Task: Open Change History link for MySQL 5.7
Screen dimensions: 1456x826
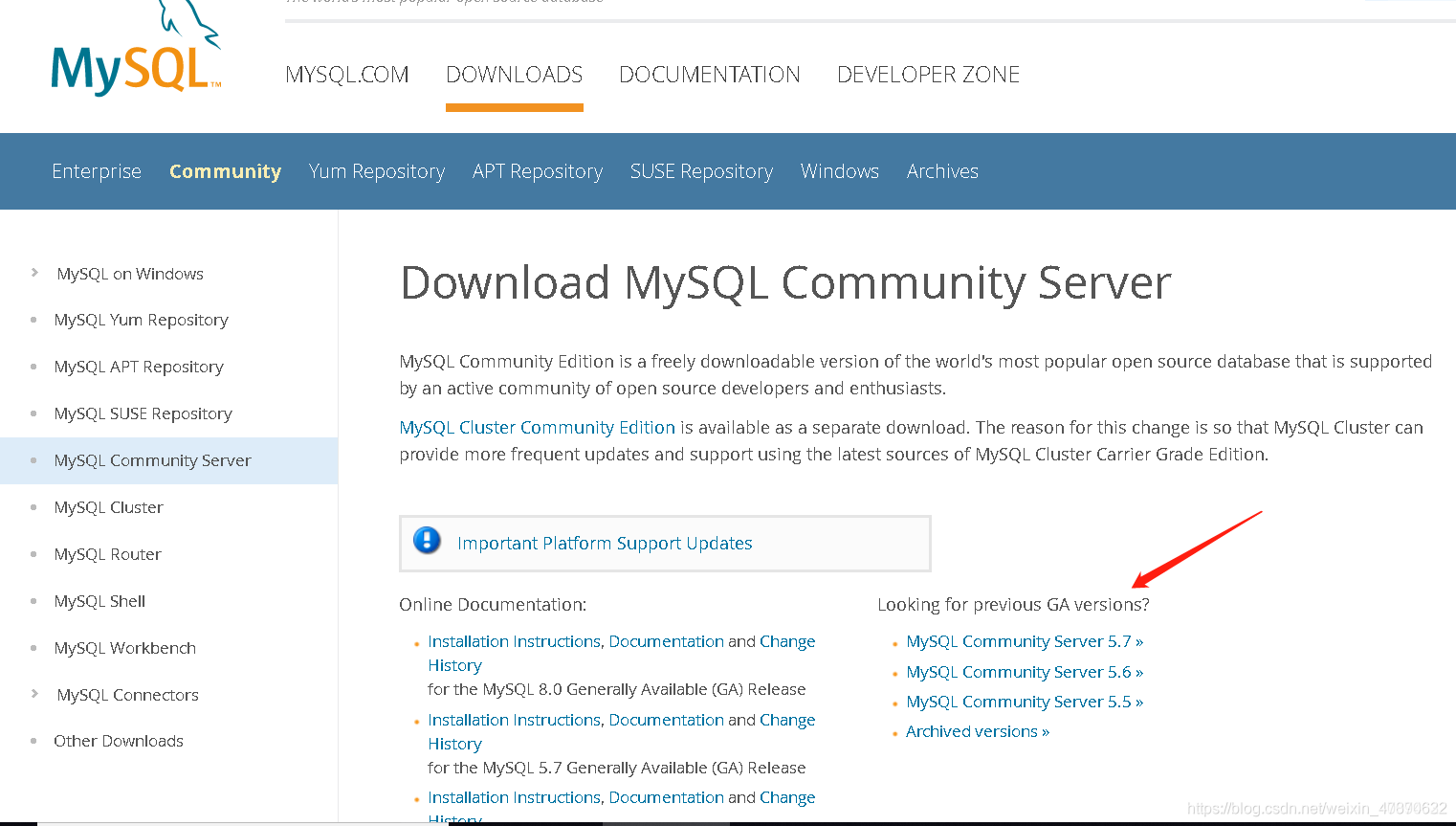Action: 787,720
